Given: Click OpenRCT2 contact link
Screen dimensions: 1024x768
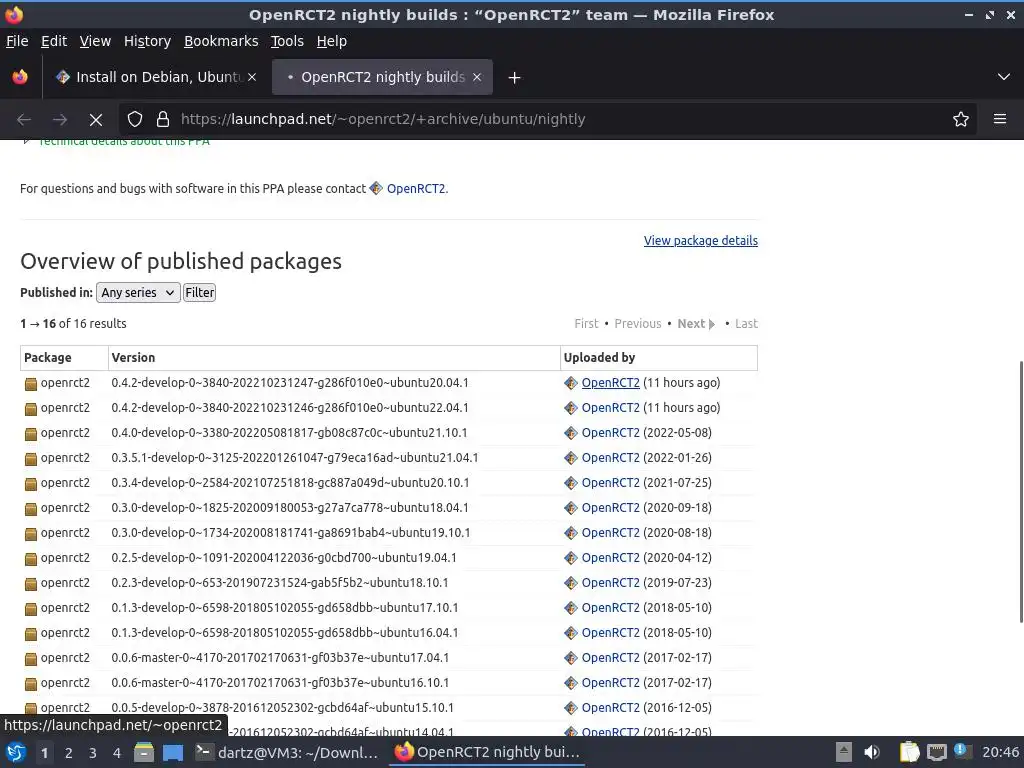Looking at the screenshot, I should [416, 189].
